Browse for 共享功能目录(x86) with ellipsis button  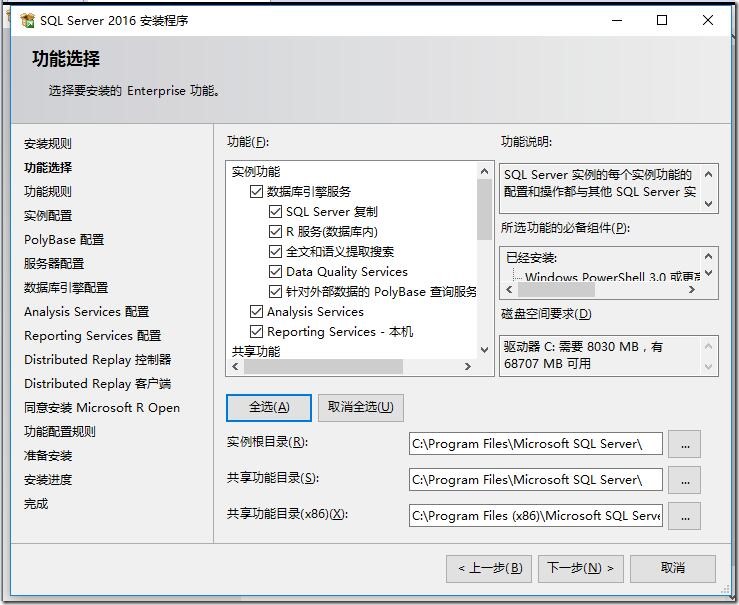click(x=685, y=516)
